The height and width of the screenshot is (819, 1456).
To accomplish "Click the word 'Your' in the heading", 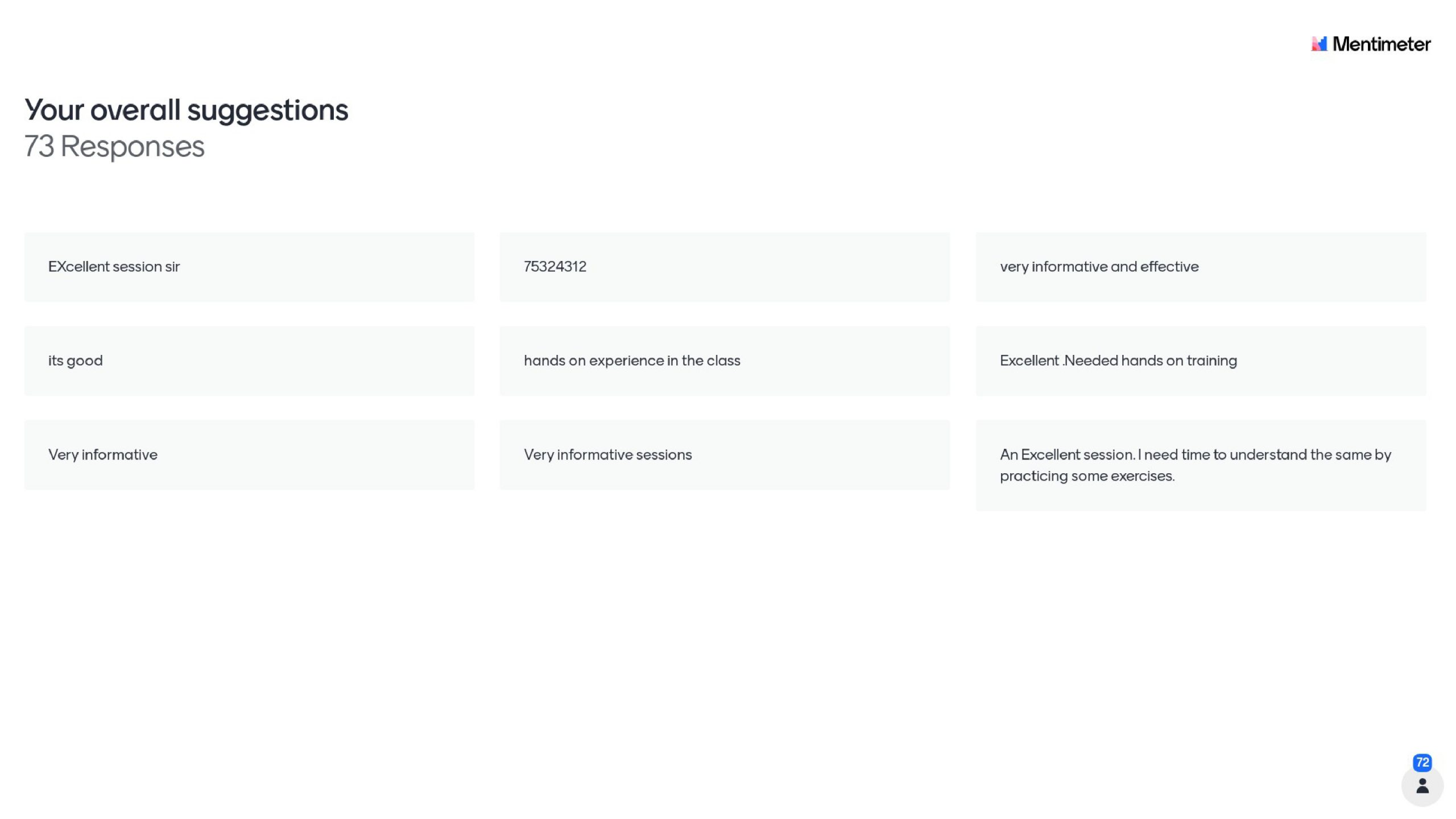I will 54,110.
